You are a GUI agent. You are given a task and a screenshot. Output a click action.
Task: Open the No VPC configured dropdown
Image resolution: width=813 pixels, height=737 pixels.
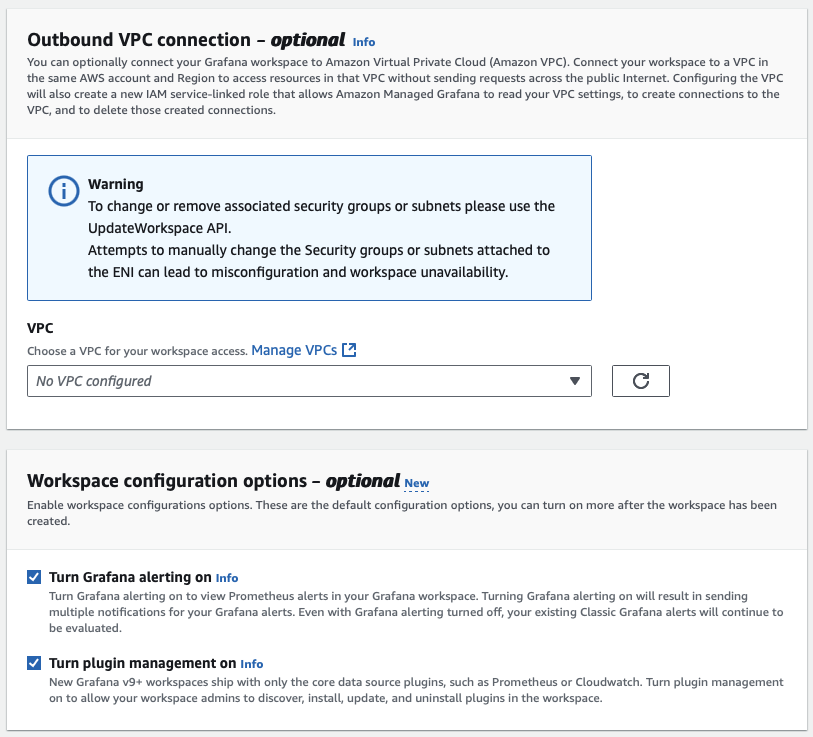pos(300,381)
